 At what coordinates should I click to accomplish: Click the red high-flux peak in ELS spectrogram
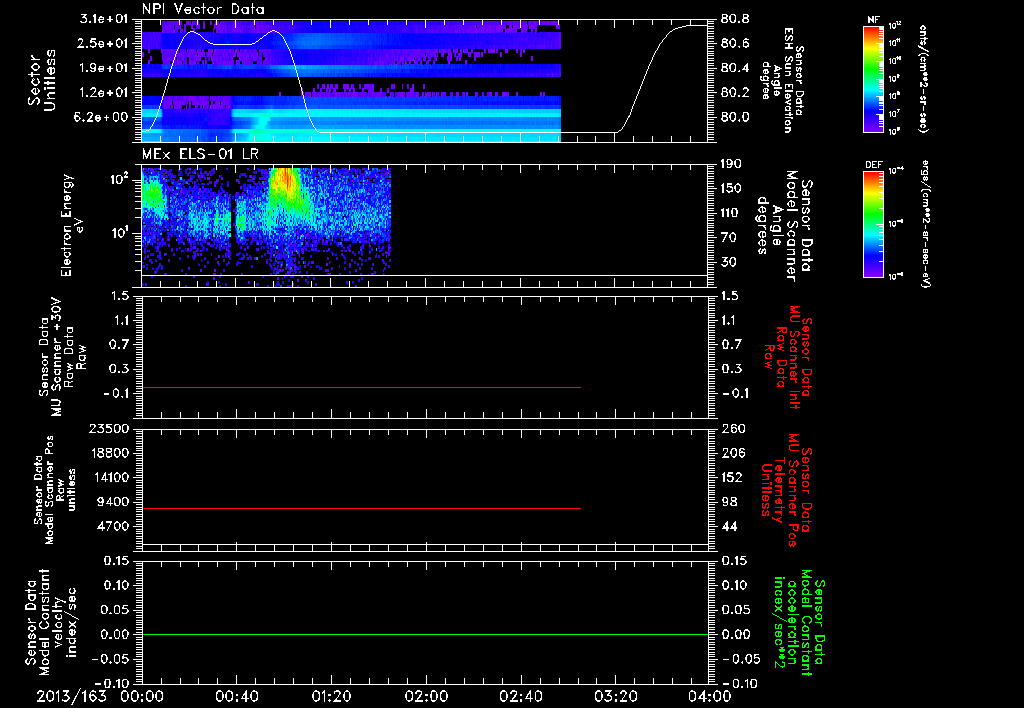click(x=283, y=182)
